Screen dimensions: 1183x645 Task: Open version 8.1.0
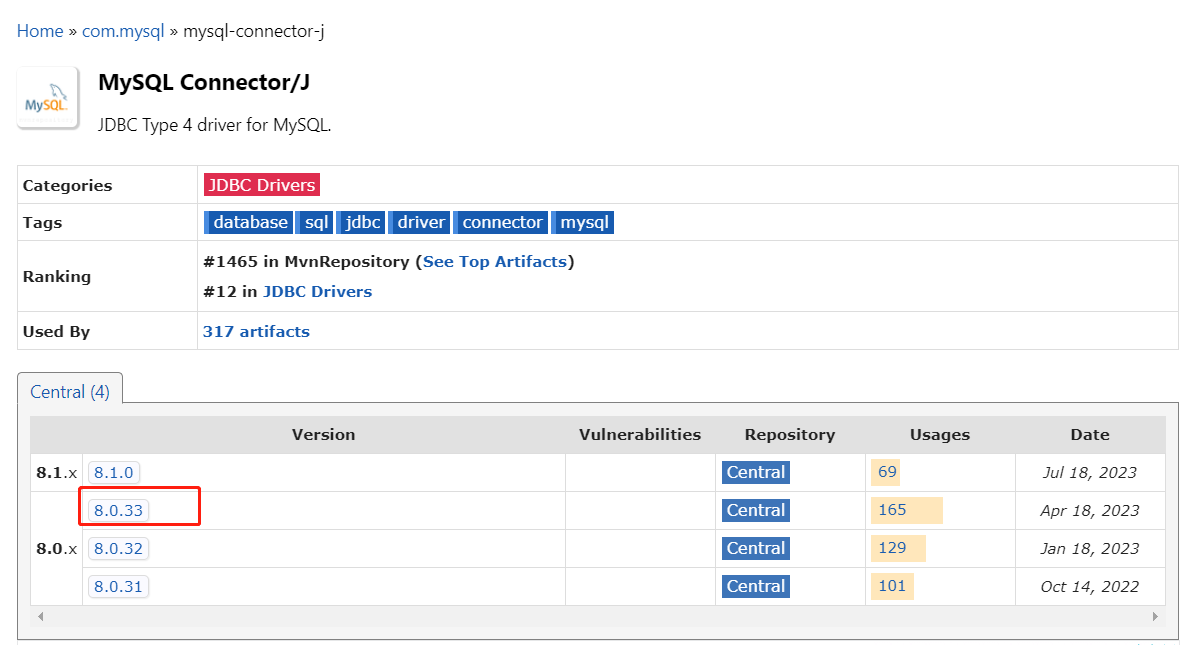point(114,473)
